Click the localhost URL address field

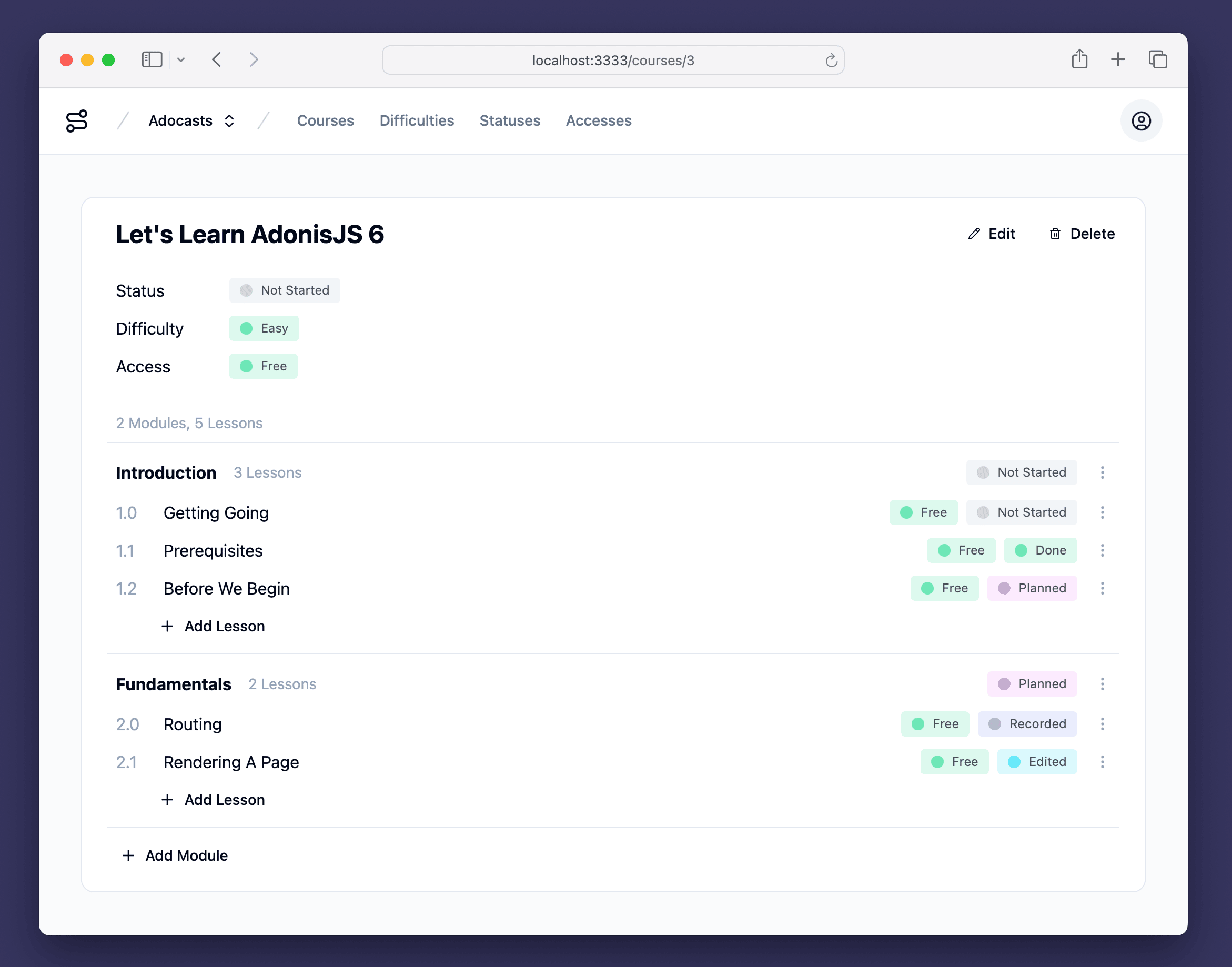[613, 60]
